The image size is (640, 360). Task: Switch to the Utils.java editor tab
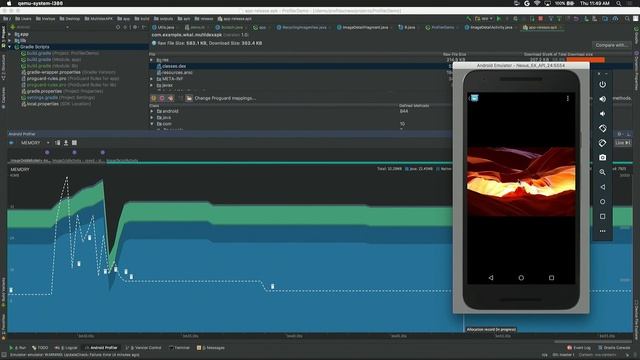(x=164, y=27)
